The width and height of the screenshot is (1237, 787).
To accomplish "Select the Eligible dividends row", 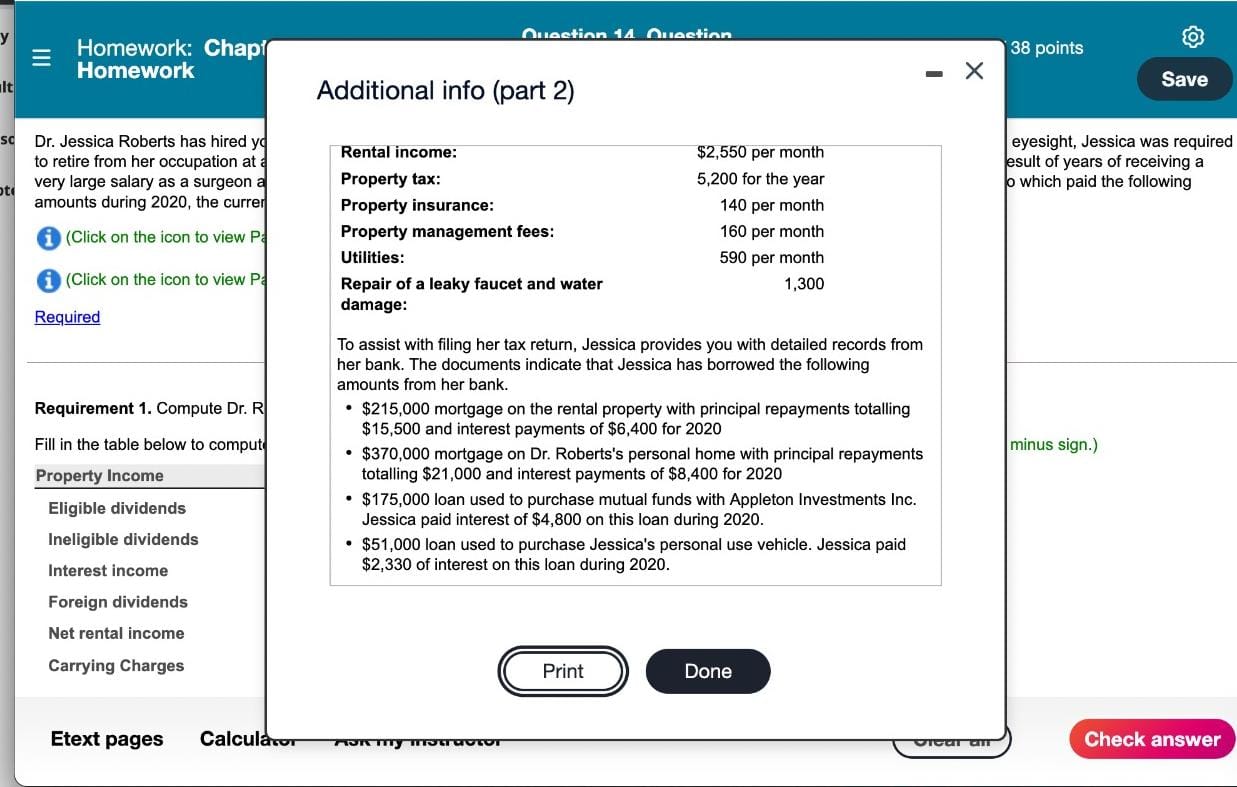I will click(117, 508).
